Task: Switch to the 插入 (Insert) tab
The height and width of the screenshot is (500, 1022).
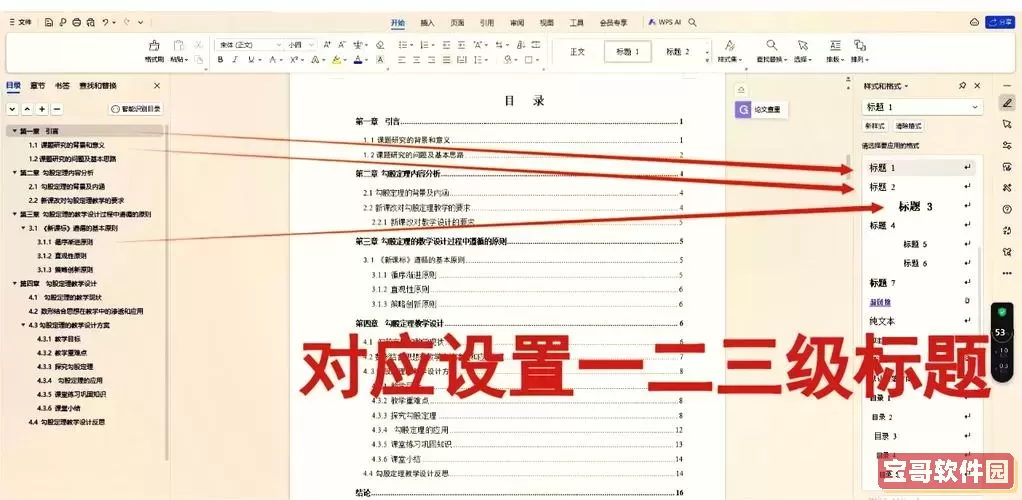Action: click(428, 22)
